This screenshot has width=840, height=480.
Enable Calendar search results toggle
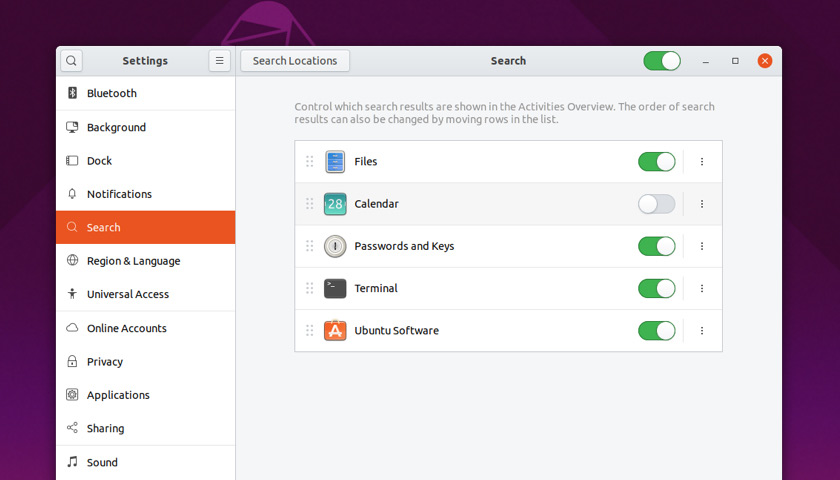pos(657,204)
